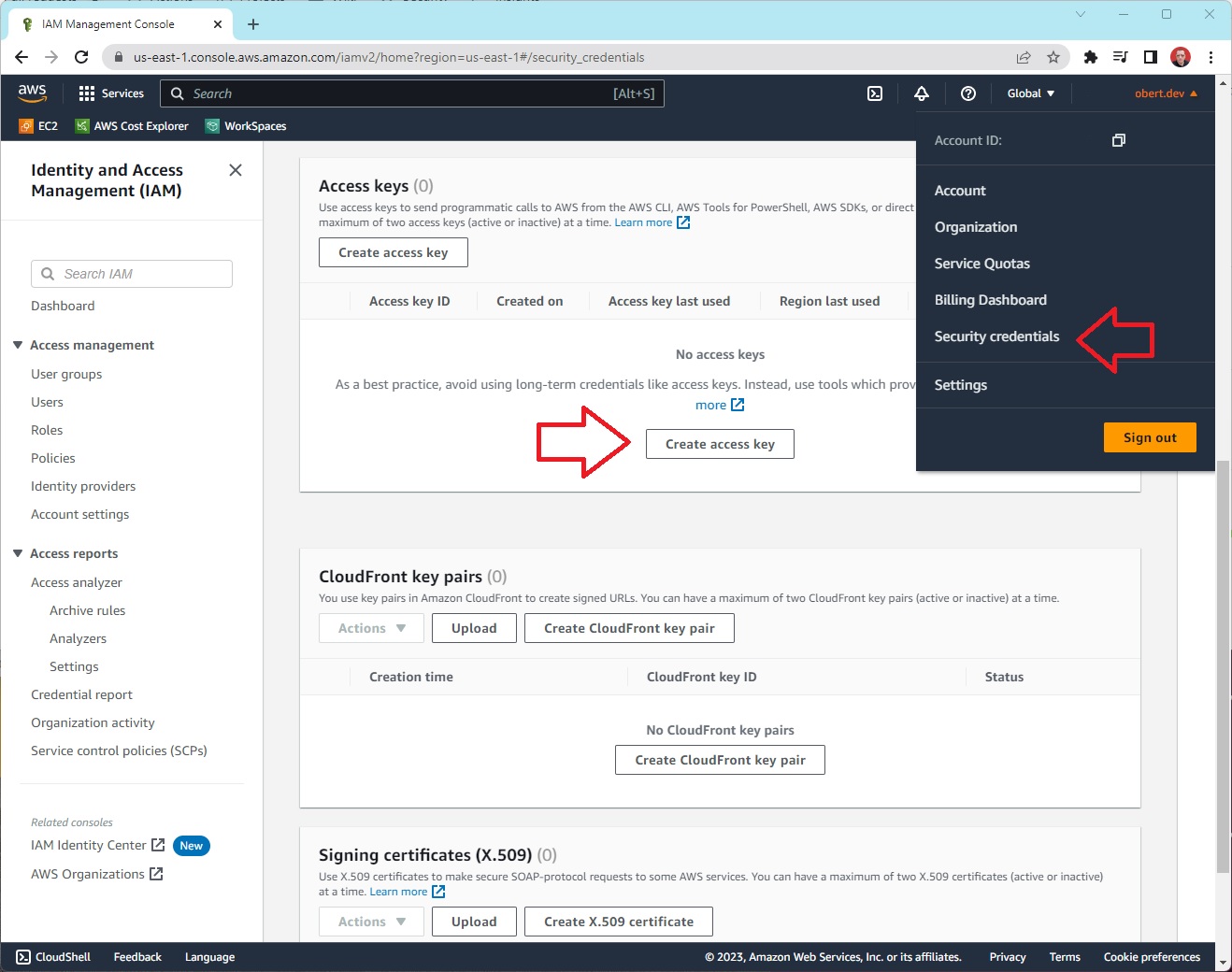Open IAM Identity Center external link
This screenshot has width=1232, height=972.
97,845
